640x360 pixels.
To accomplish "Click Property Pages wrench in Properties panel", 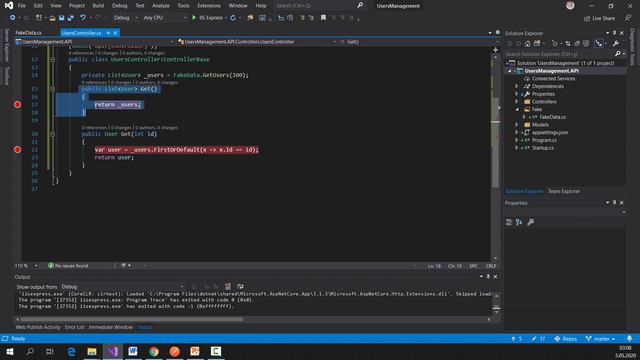I will 531,222.
